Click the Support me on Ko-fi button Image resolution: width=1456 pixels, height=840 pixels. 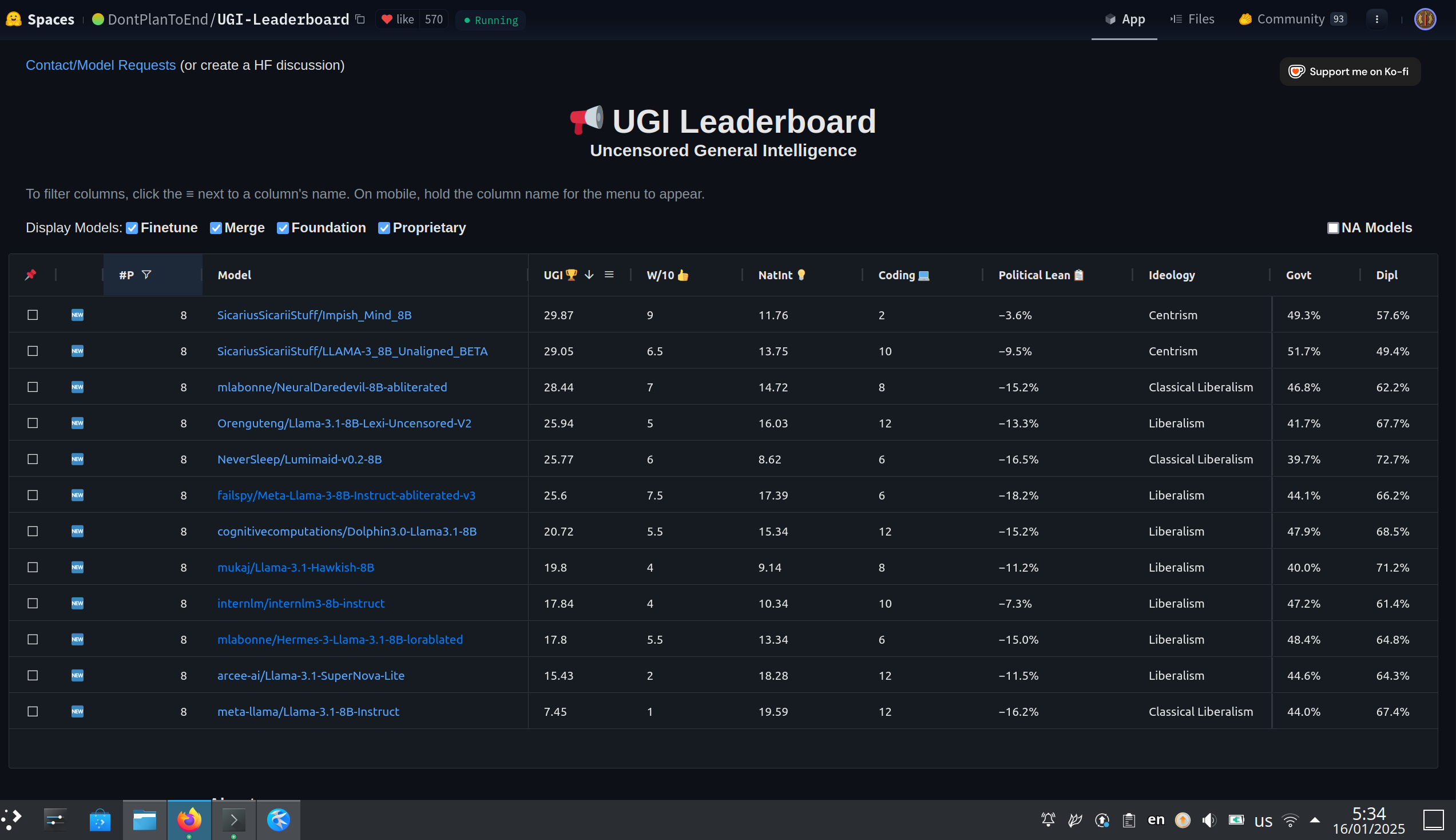(x=1350, y=71)
